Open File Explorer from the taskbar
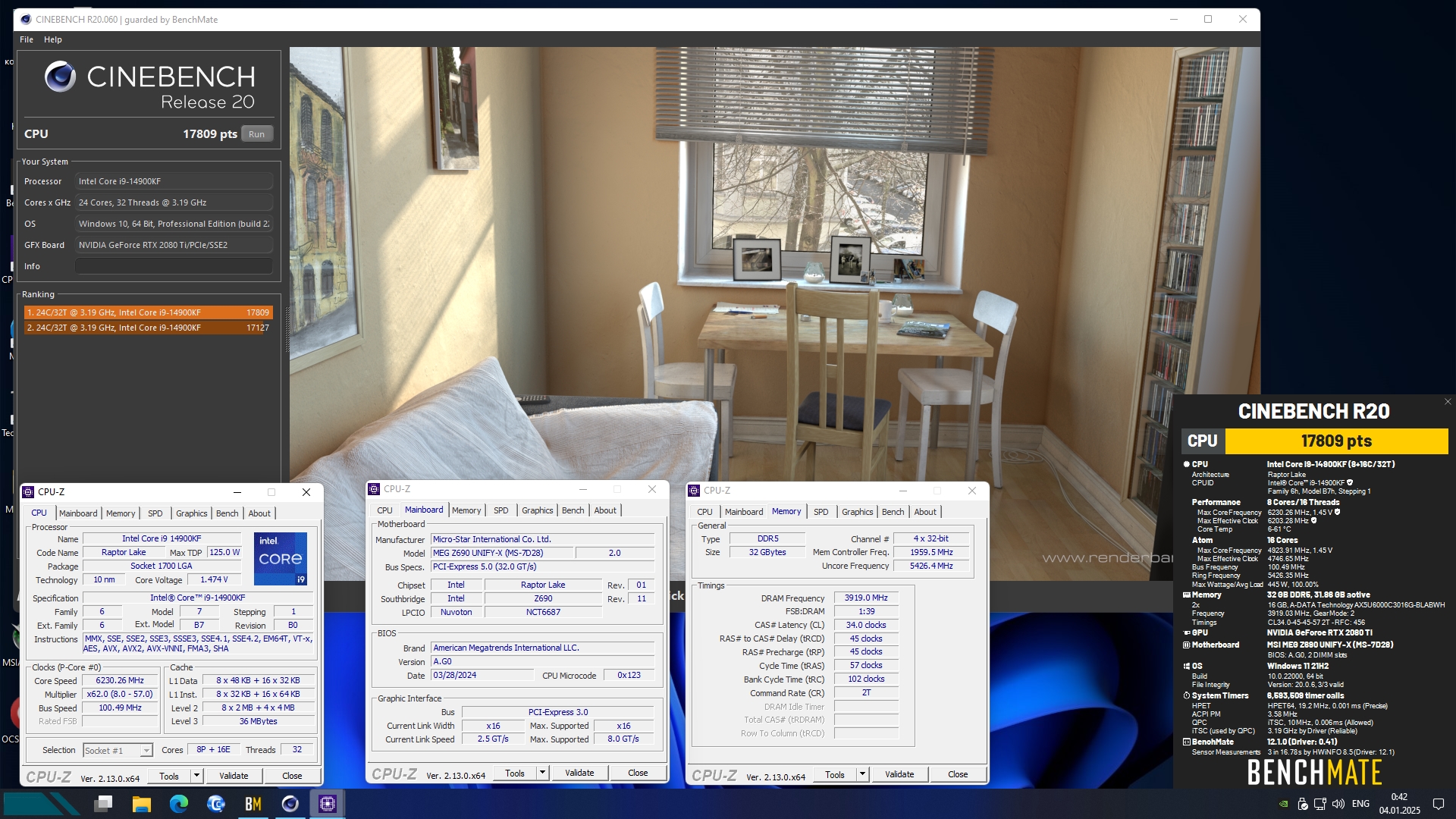The height and width of the screenshot is (819, 1456). click(142, 804)
